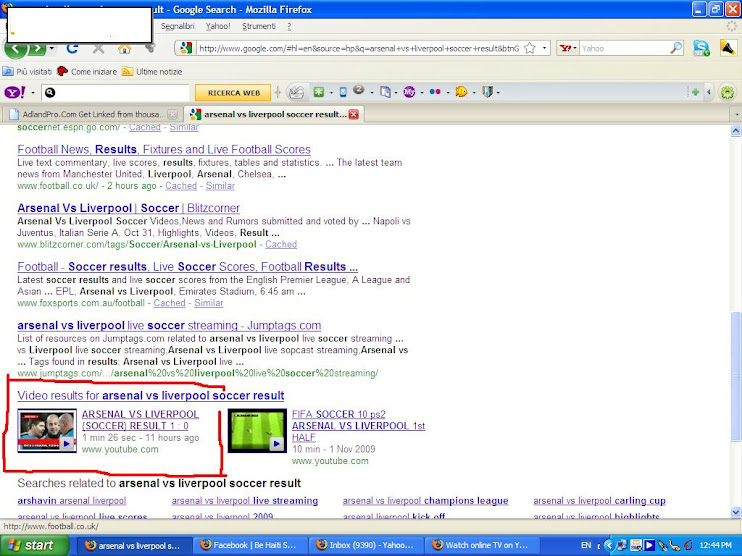Bookmark this page with the star icon

530,48
